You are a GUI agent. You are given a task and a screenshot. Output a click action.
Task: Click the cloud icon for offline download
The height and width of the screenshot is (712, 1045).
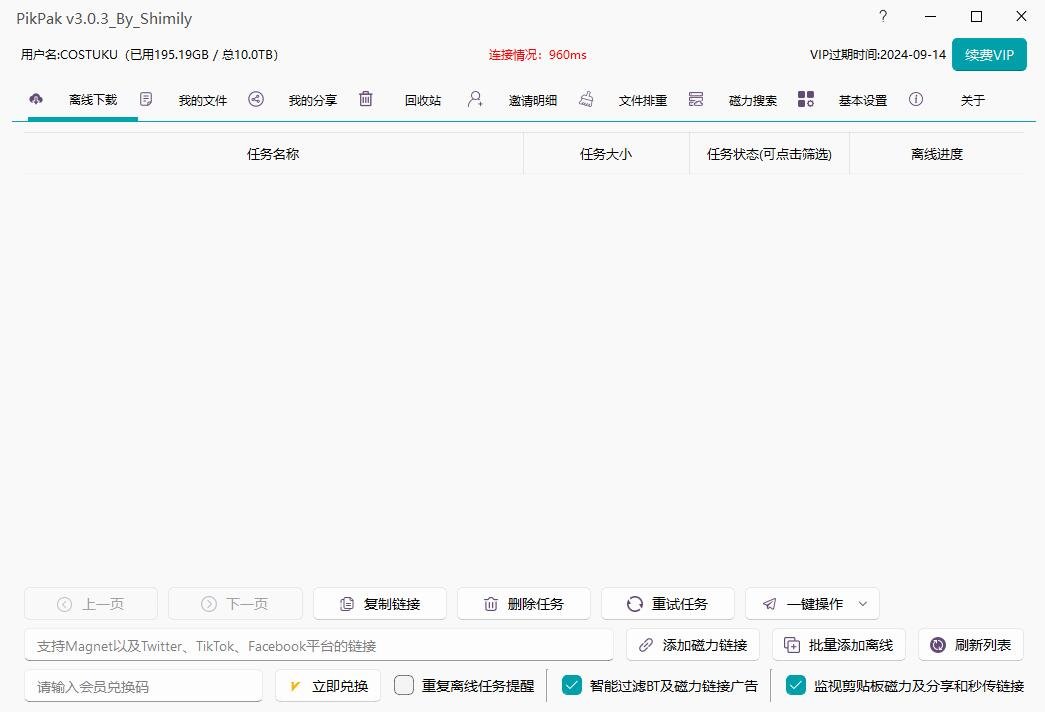pyautogui.click(x=36, y=99)
